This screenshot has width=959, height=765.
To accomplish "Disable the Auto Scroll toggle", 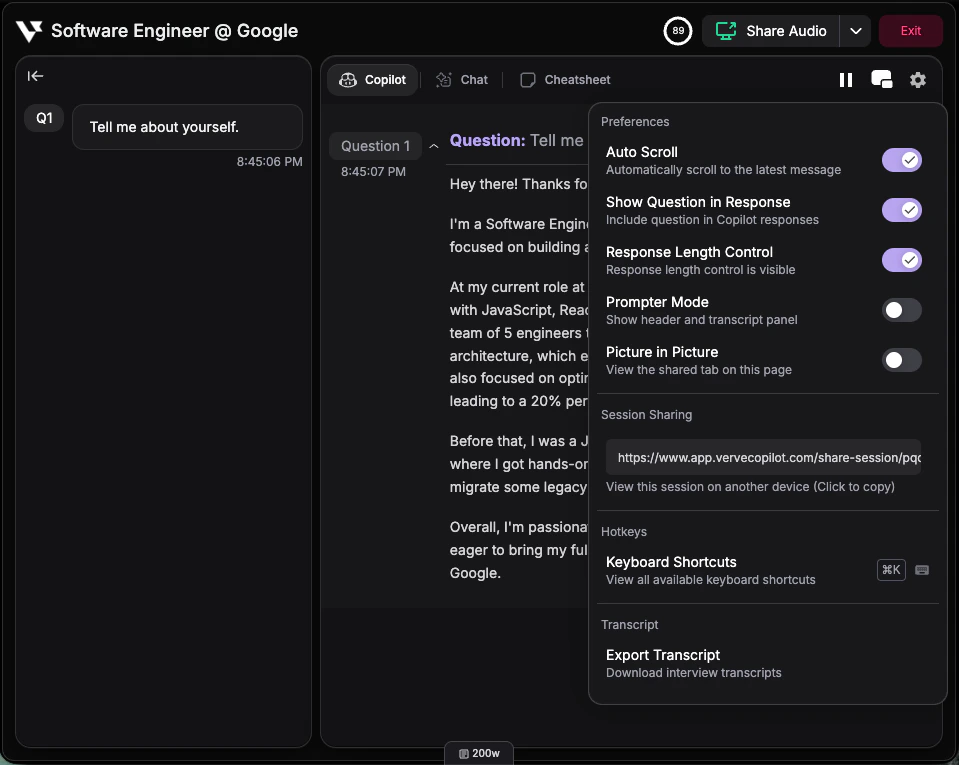I will point(901,160).
